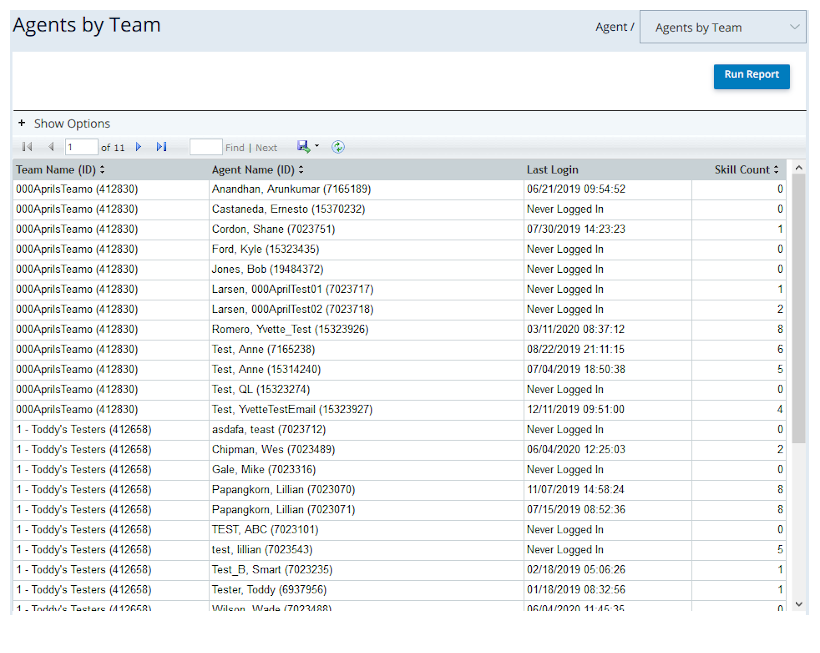Click last login 01/18/2019 08:32:56

pos(576,590)
